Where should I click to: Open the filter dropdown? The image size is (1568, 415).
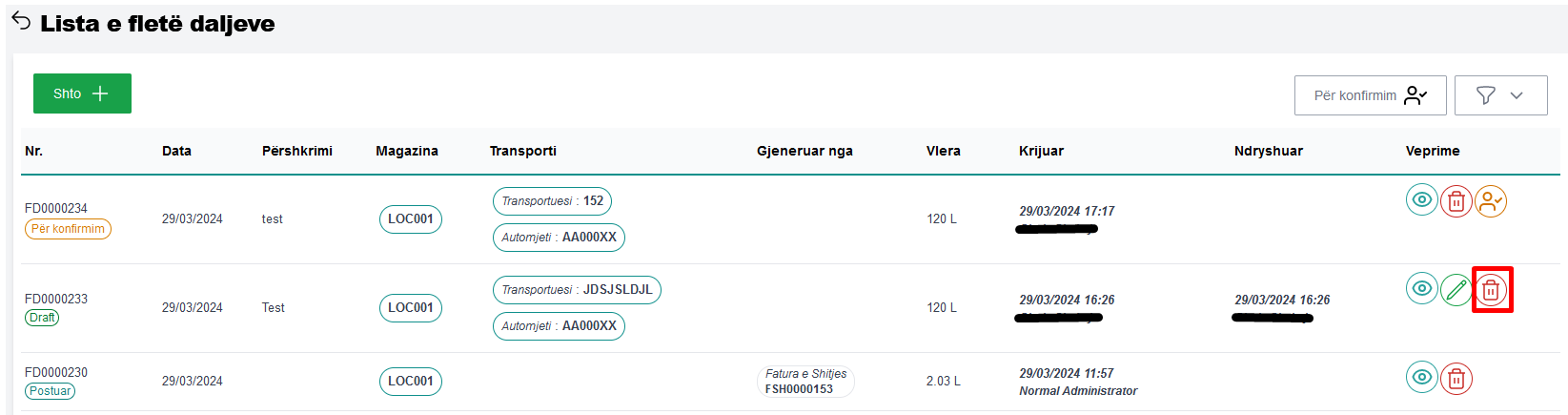coord(1499,95)
